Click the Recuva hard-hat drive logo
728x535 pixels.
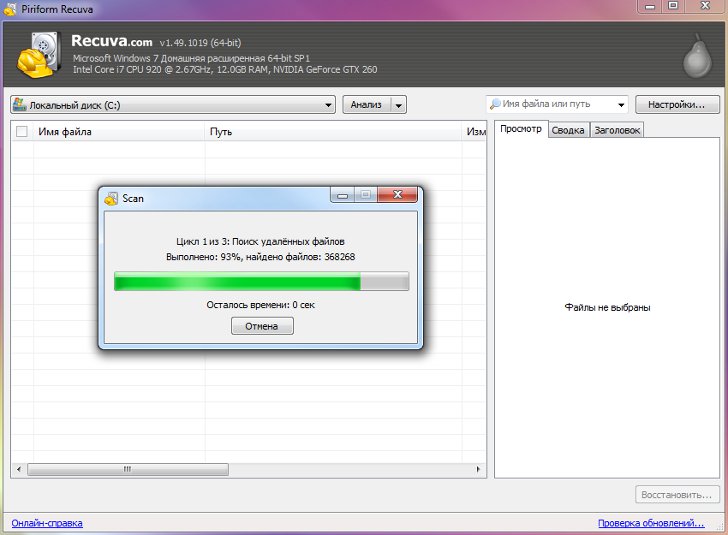coord(39,54)
